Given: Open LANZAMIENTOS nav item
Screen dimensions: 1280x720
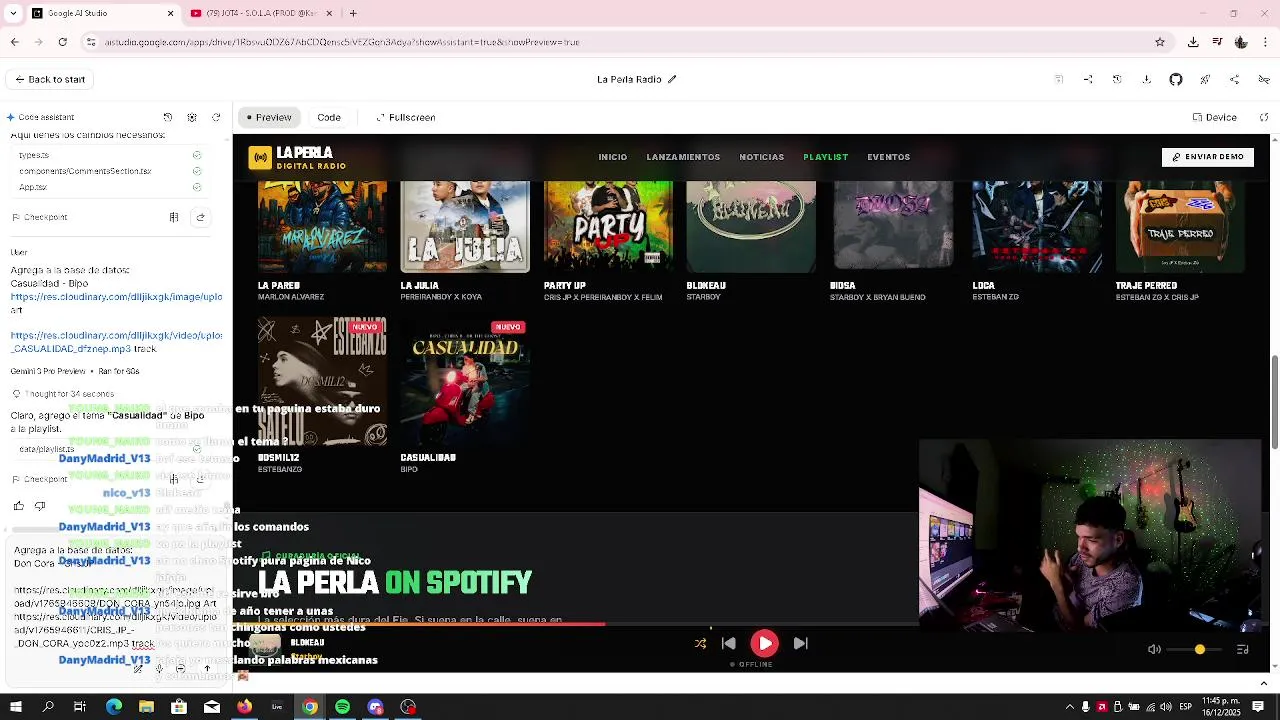Looking at the screenshot, I should click(x=683, y=157).
